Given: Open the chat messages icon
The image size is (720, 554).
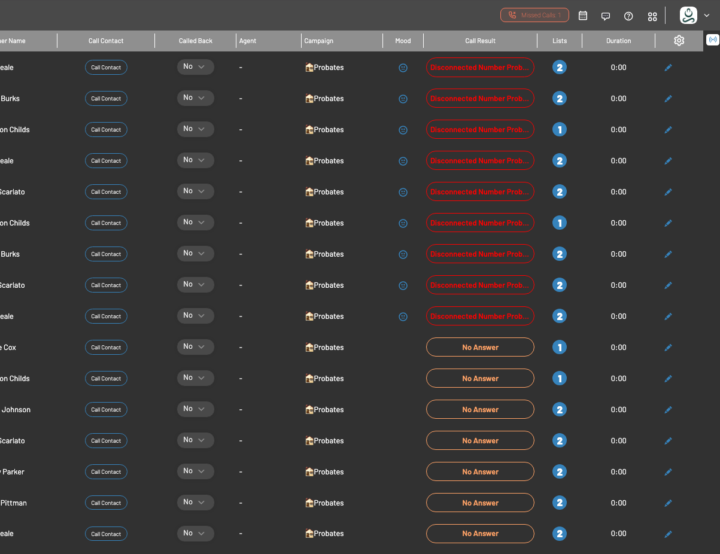Looking at the screenshot, I should pyautogui.click(x=605, y=16).
